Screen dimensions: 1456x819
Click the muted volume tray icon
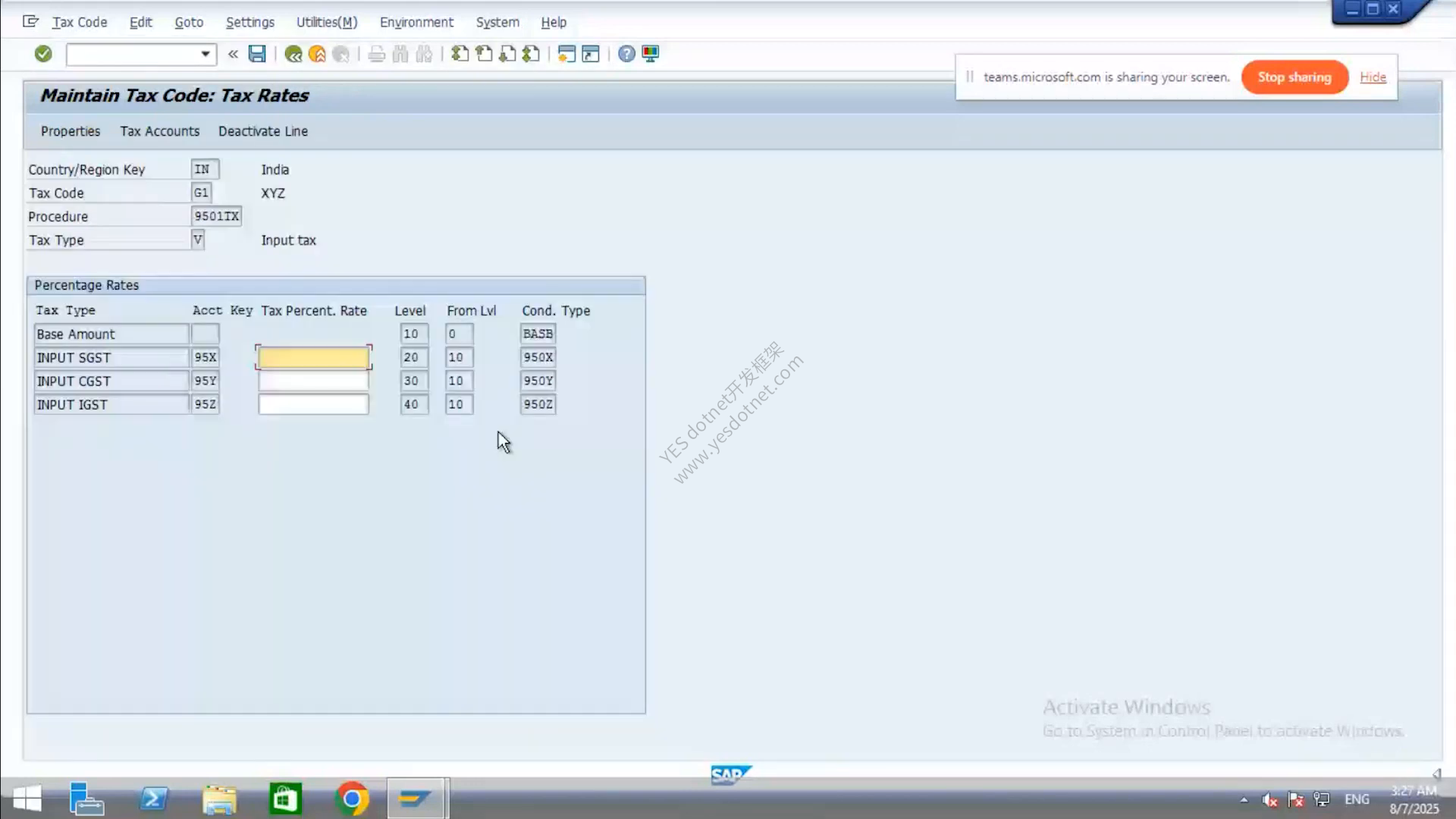tap(1269, 799)
